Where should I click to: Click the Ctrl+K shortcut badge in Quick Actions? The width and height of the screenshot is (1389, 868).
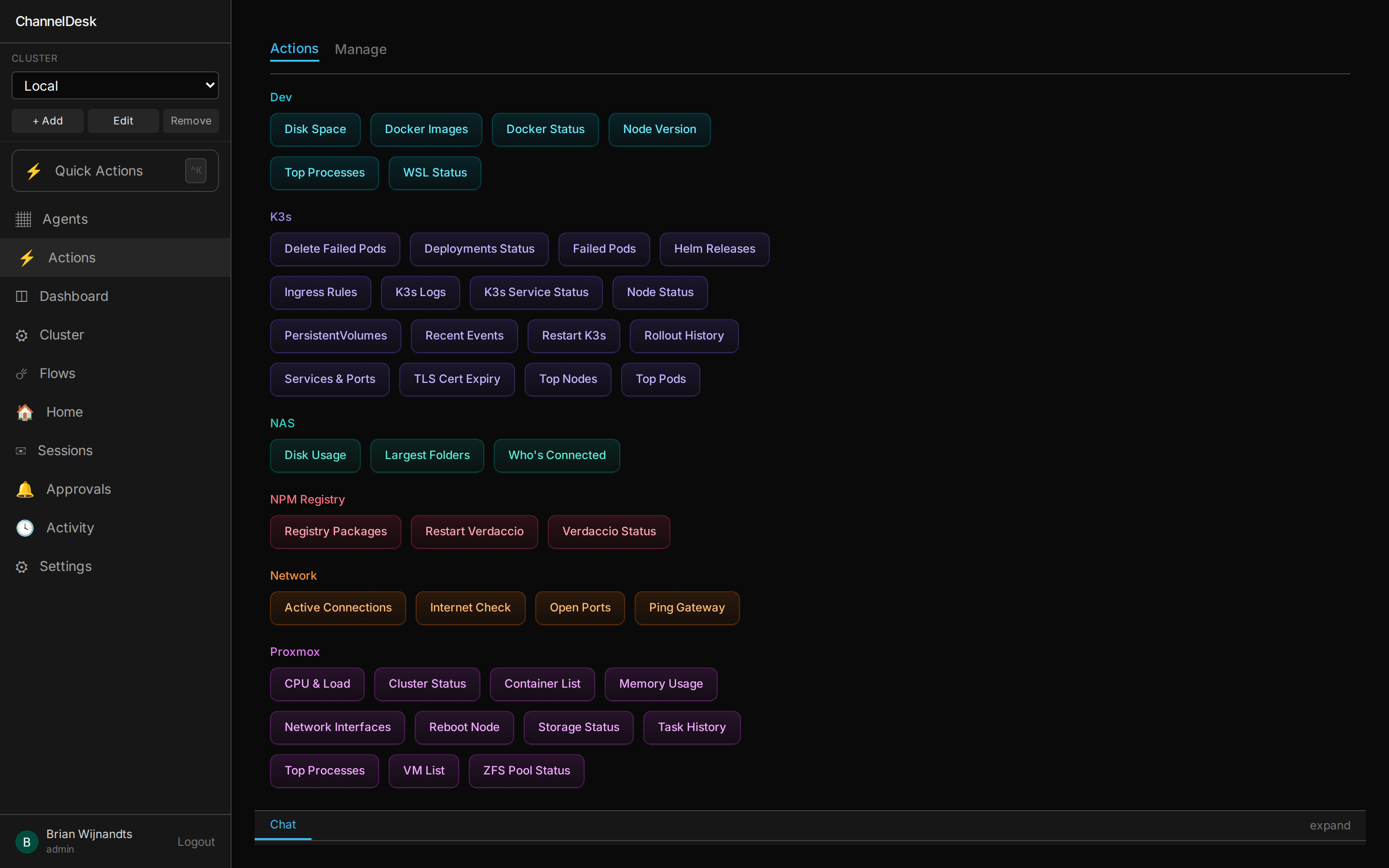point(196,171)
